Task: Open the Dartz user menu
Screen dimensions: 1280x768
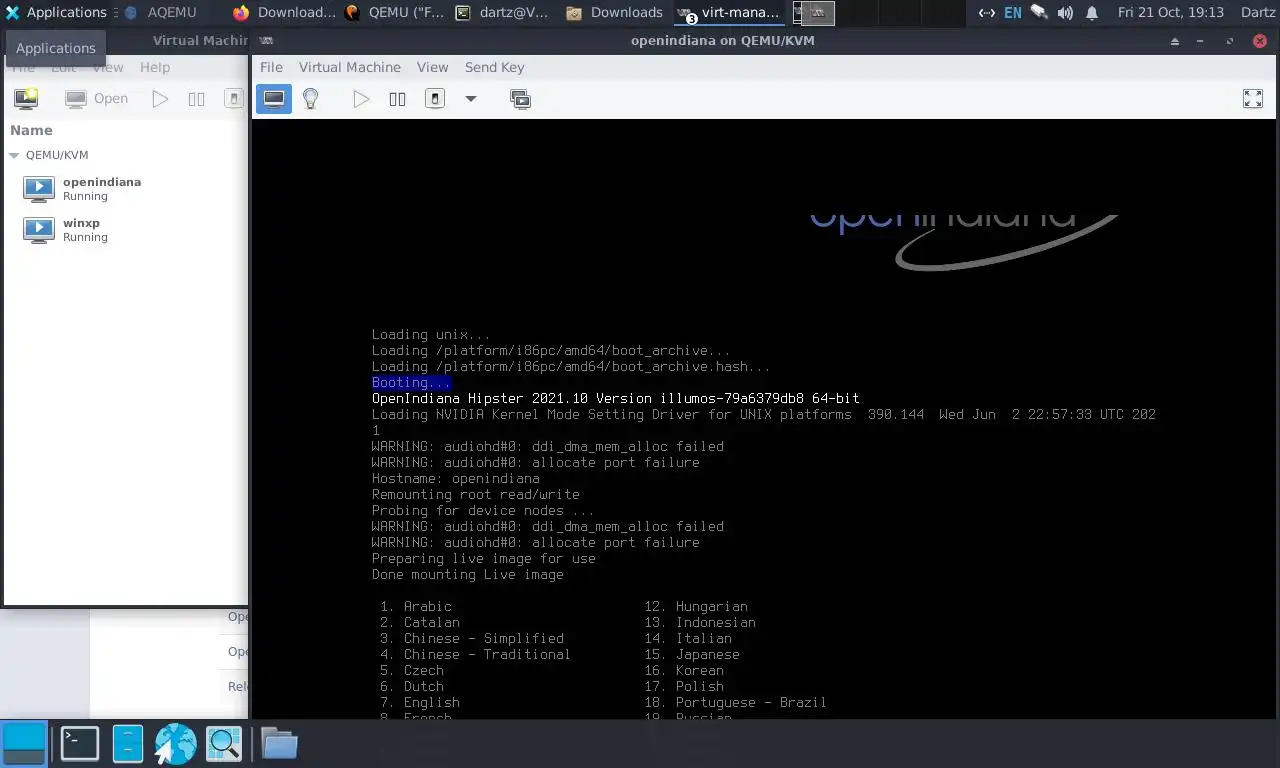Action: point(1258,12)
